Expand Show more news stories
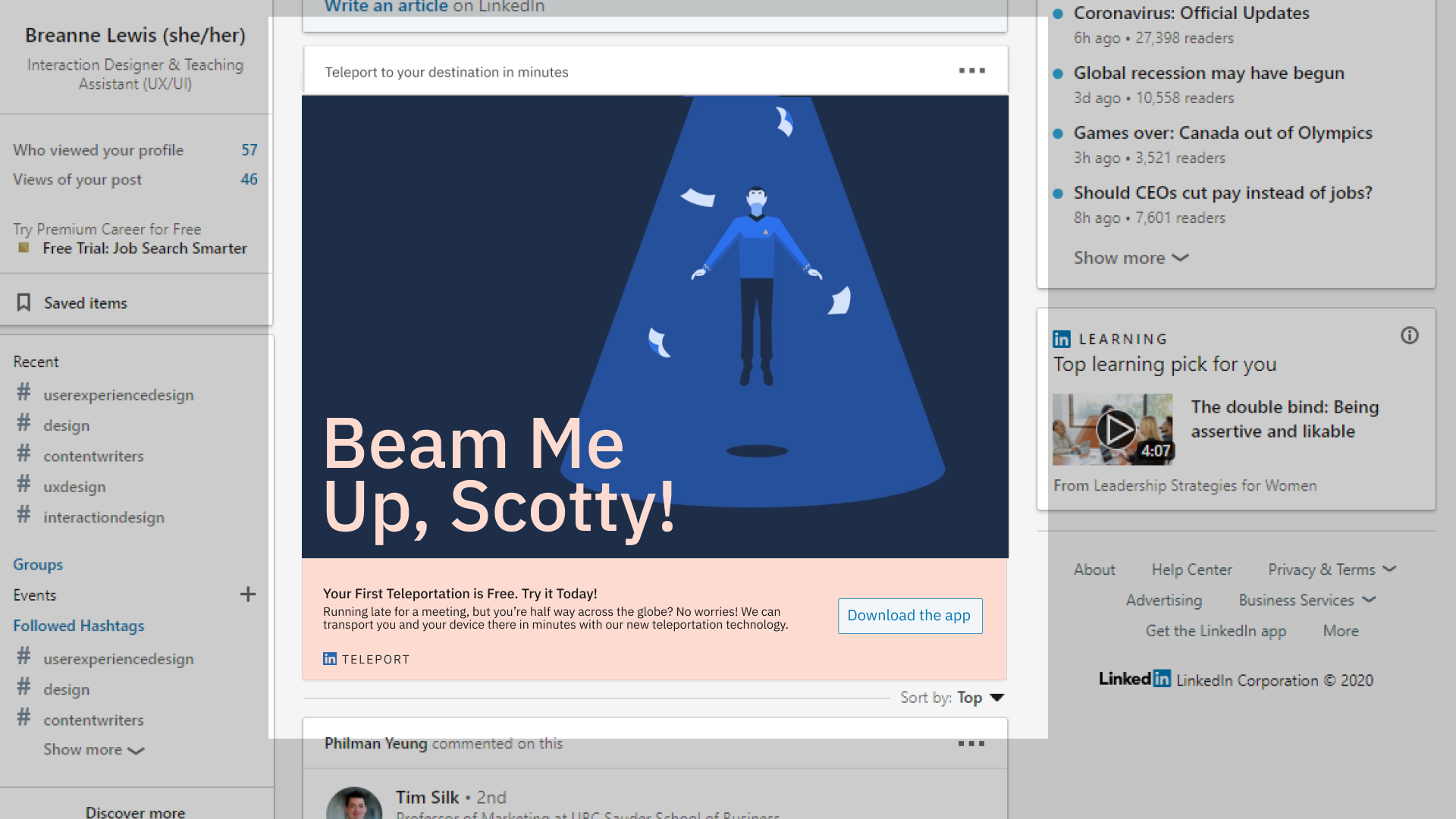1456x819 pixels. click(1130, 258)
